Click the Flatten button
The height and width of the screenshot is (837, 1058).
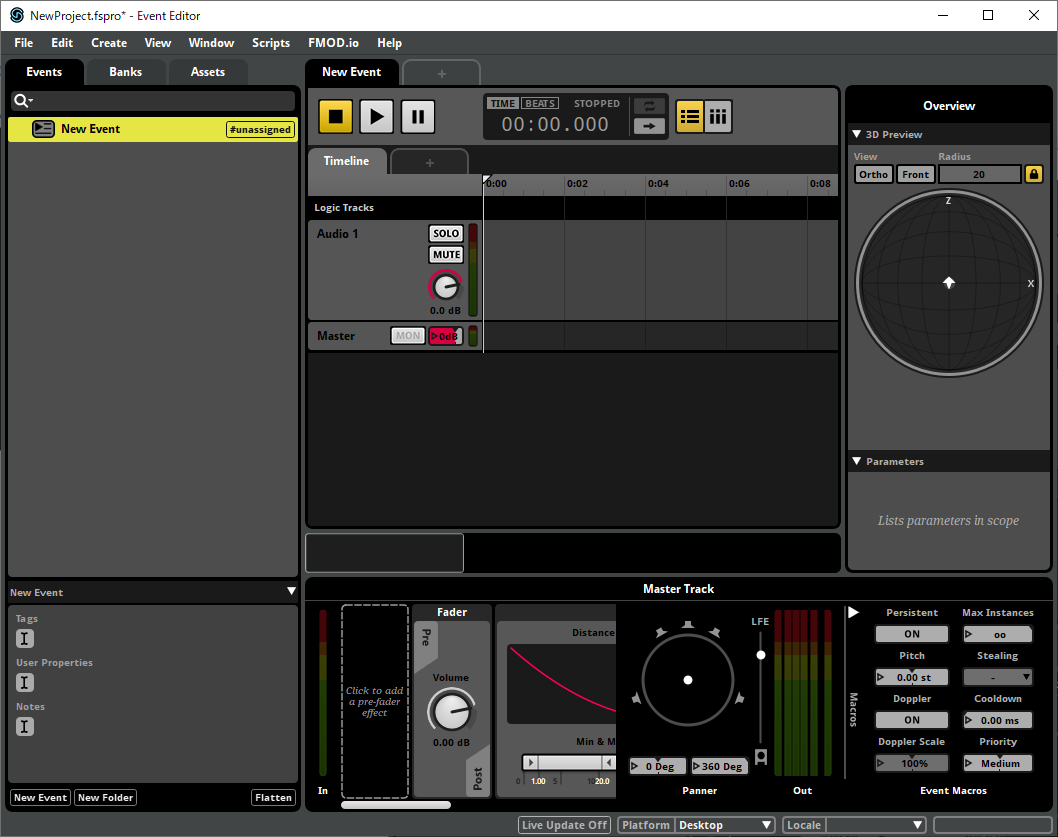pos(273,797)
